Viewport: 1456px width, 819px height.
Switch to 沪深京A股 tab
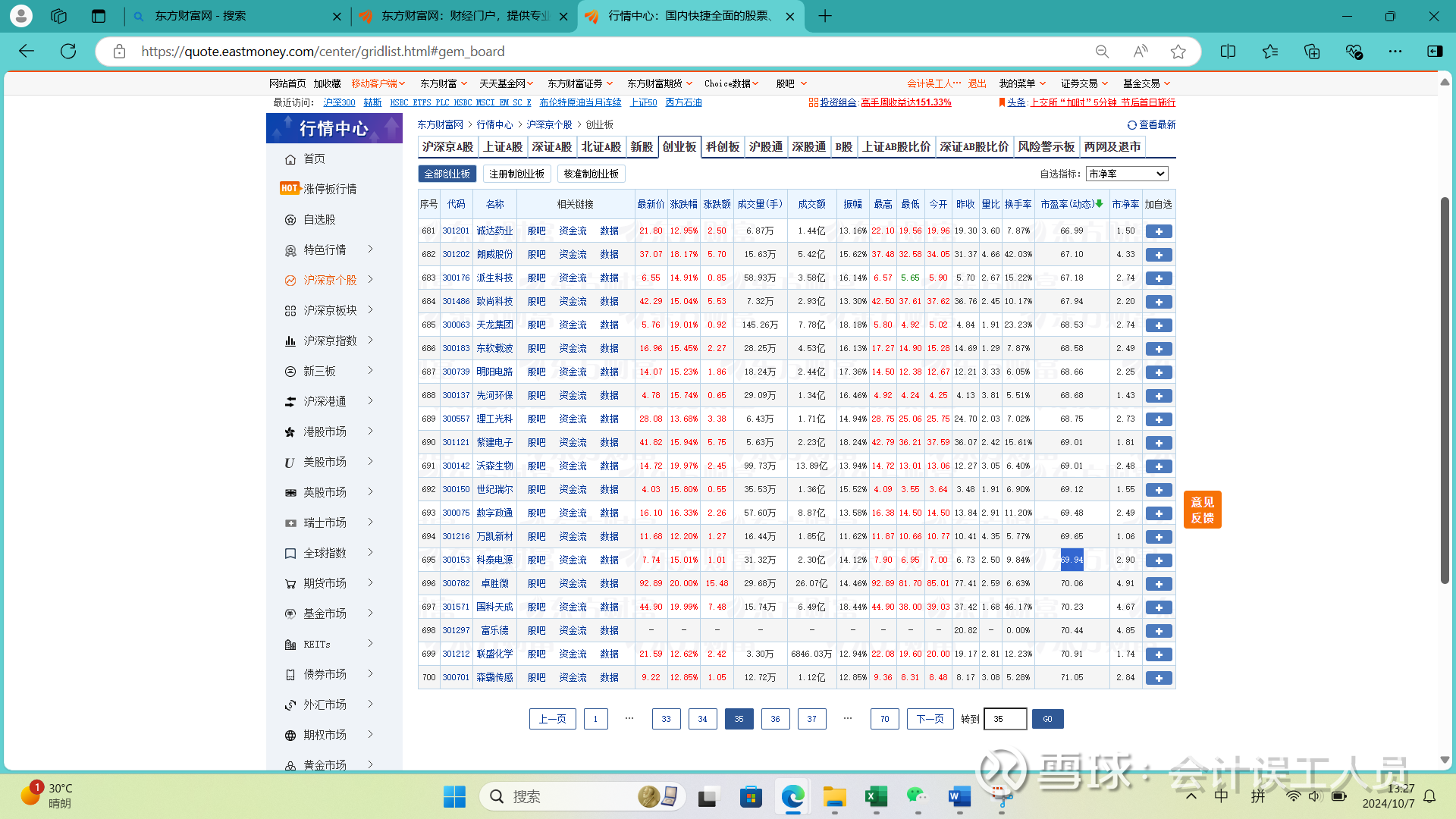pyautogui.click(x=447, y=146)
